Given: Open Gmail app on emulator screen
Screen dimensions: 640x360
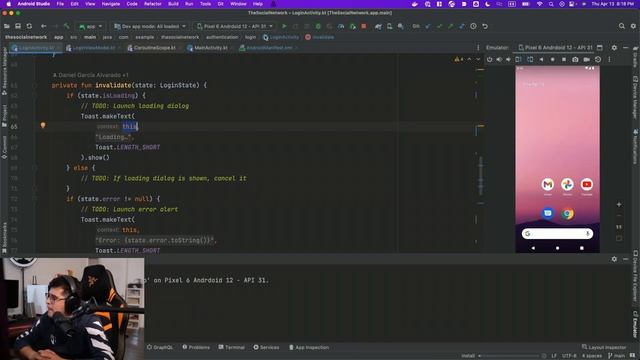Looking at the screenshot, I should tap(548, 184).
